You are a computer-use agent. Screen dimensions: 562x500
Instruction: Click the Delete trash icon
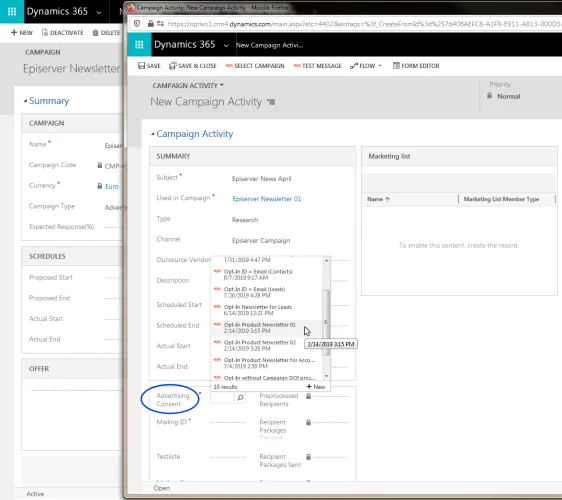(x=95, y=33)
